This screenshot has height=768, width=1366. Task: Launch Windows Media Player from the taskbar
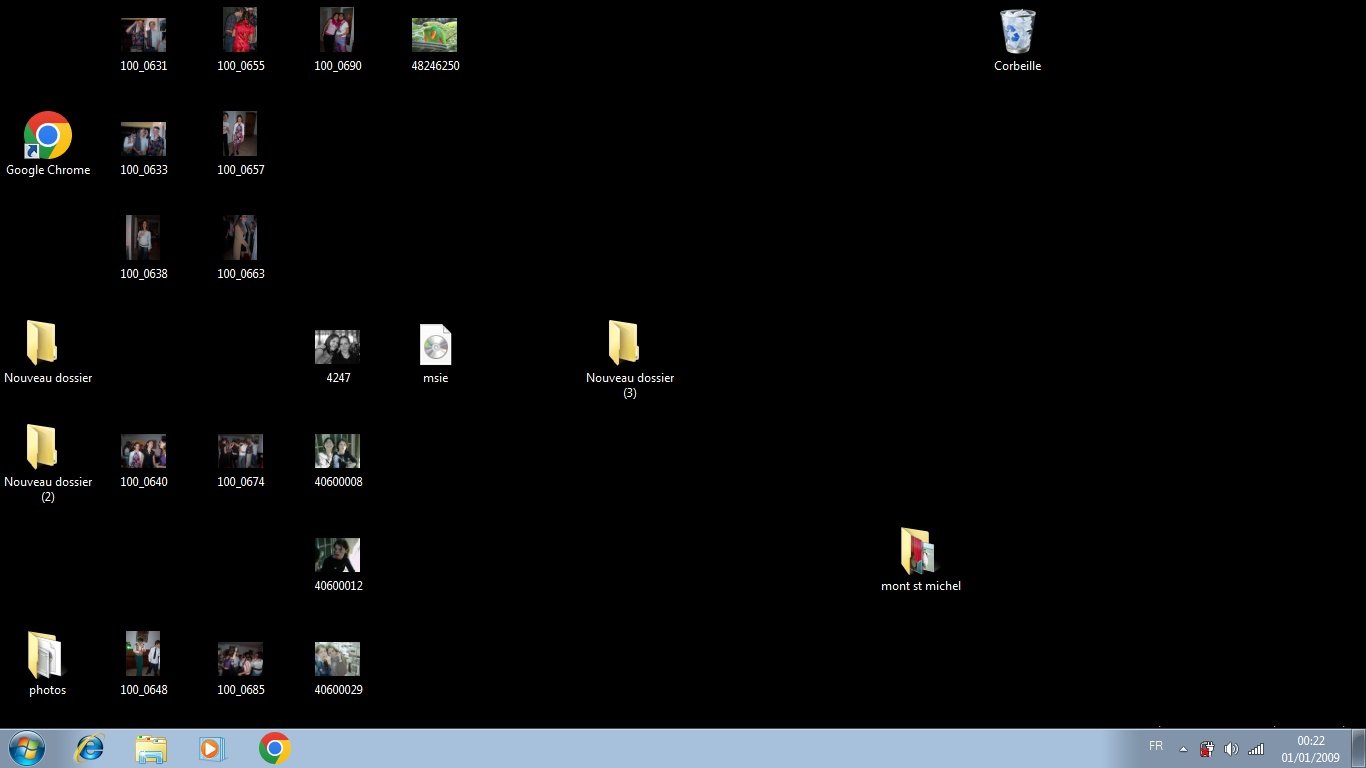tap(212, 747)
